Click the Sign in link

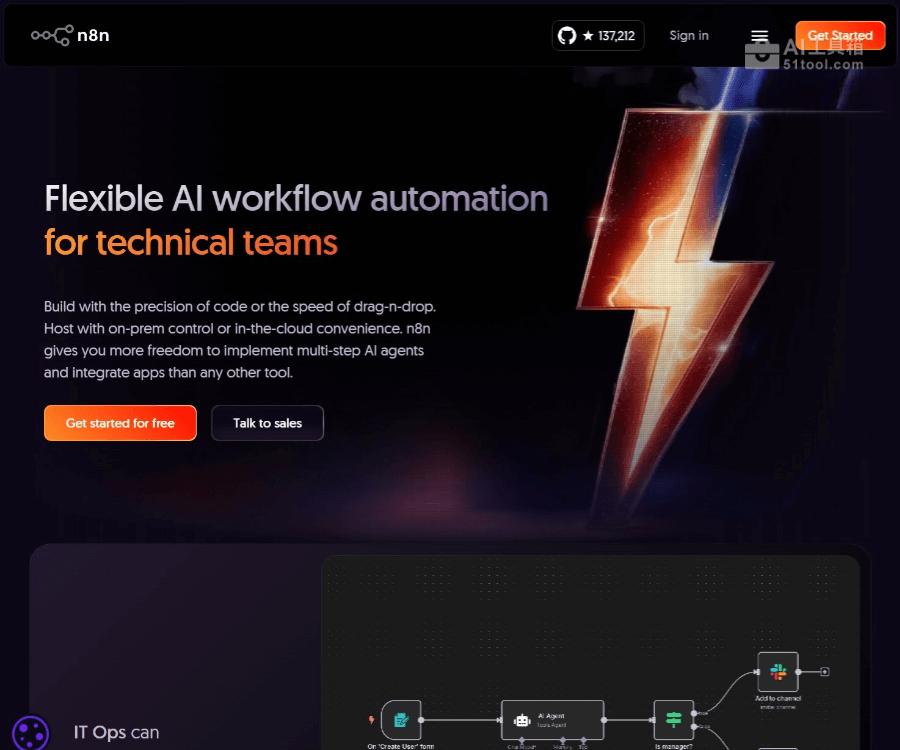pyautogui.click(x=688, y=36)
